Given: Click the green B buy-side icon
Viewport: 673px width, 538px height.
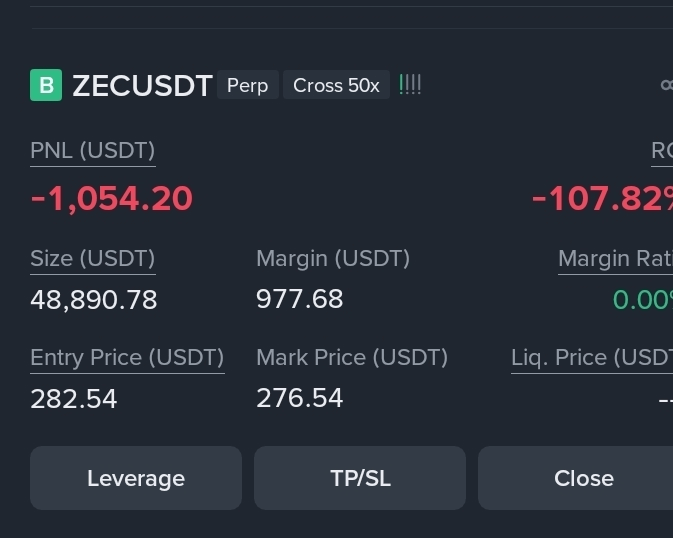Looking at the screenshot, I should point(46,85).
